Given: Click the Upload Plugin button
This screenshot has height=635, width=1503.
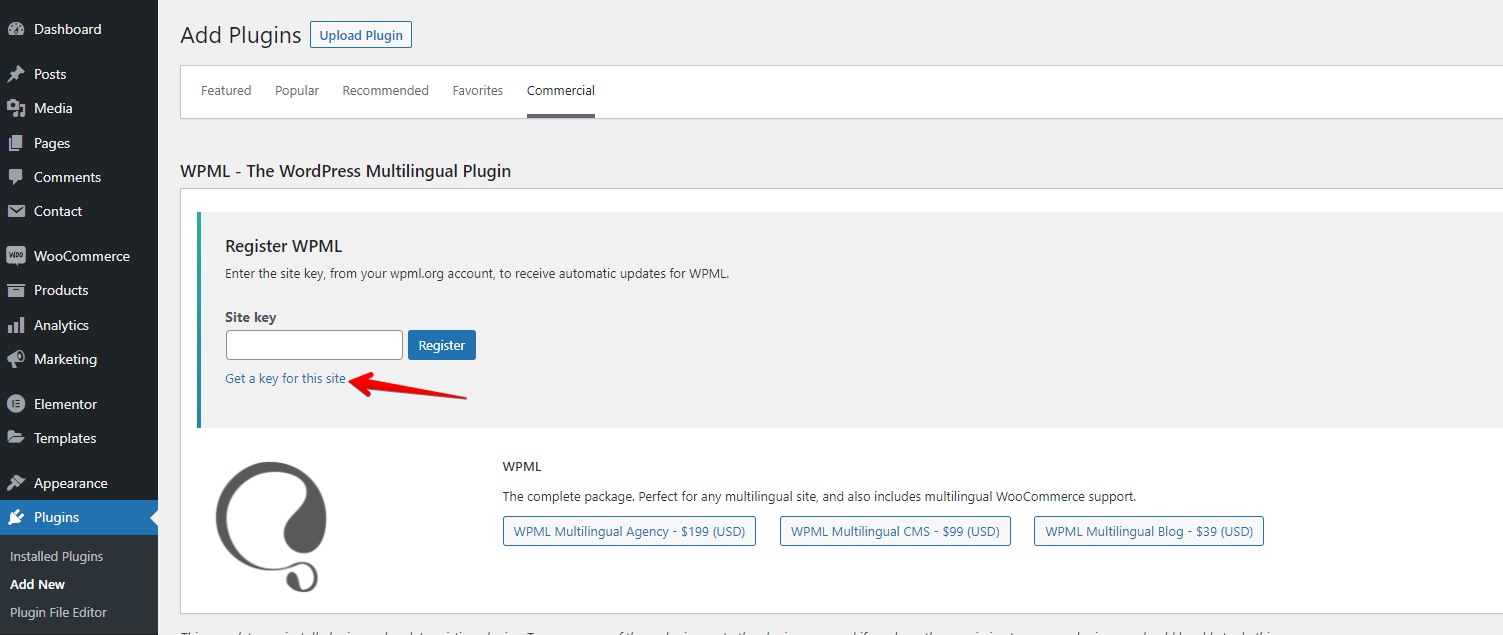Looking at the screenshot, I should (x=361, y=35).
